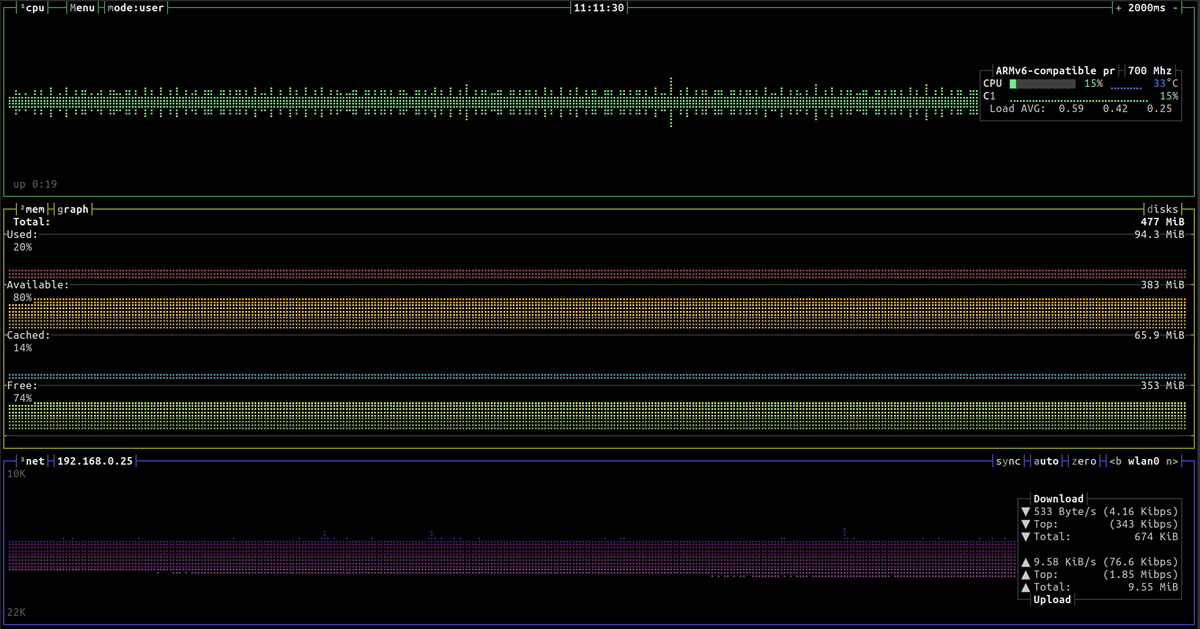Click the CPU usage meter bar

tap(1043, 84)
